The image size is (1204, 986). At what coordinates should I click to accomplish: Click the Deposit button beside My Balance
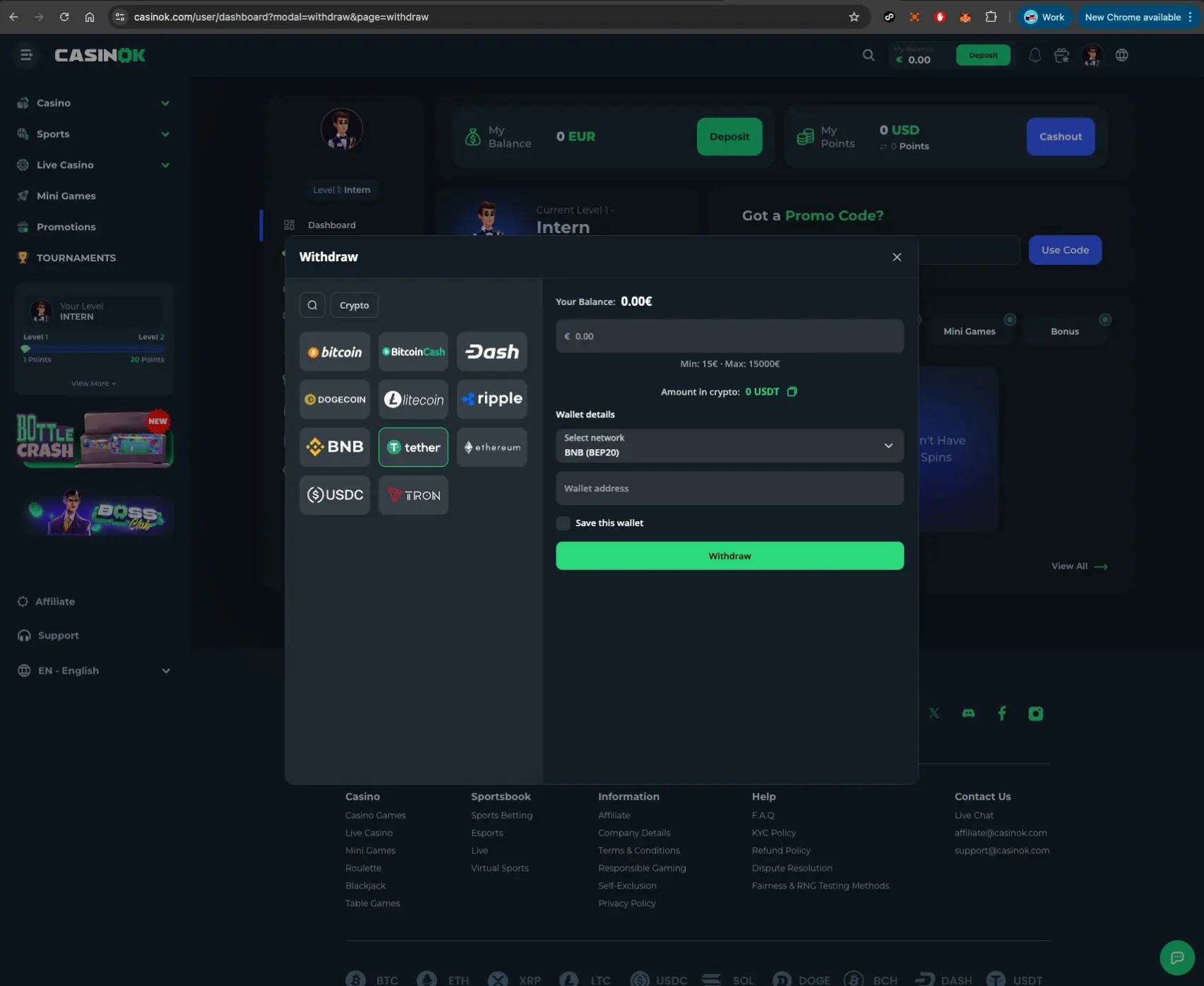729,137
